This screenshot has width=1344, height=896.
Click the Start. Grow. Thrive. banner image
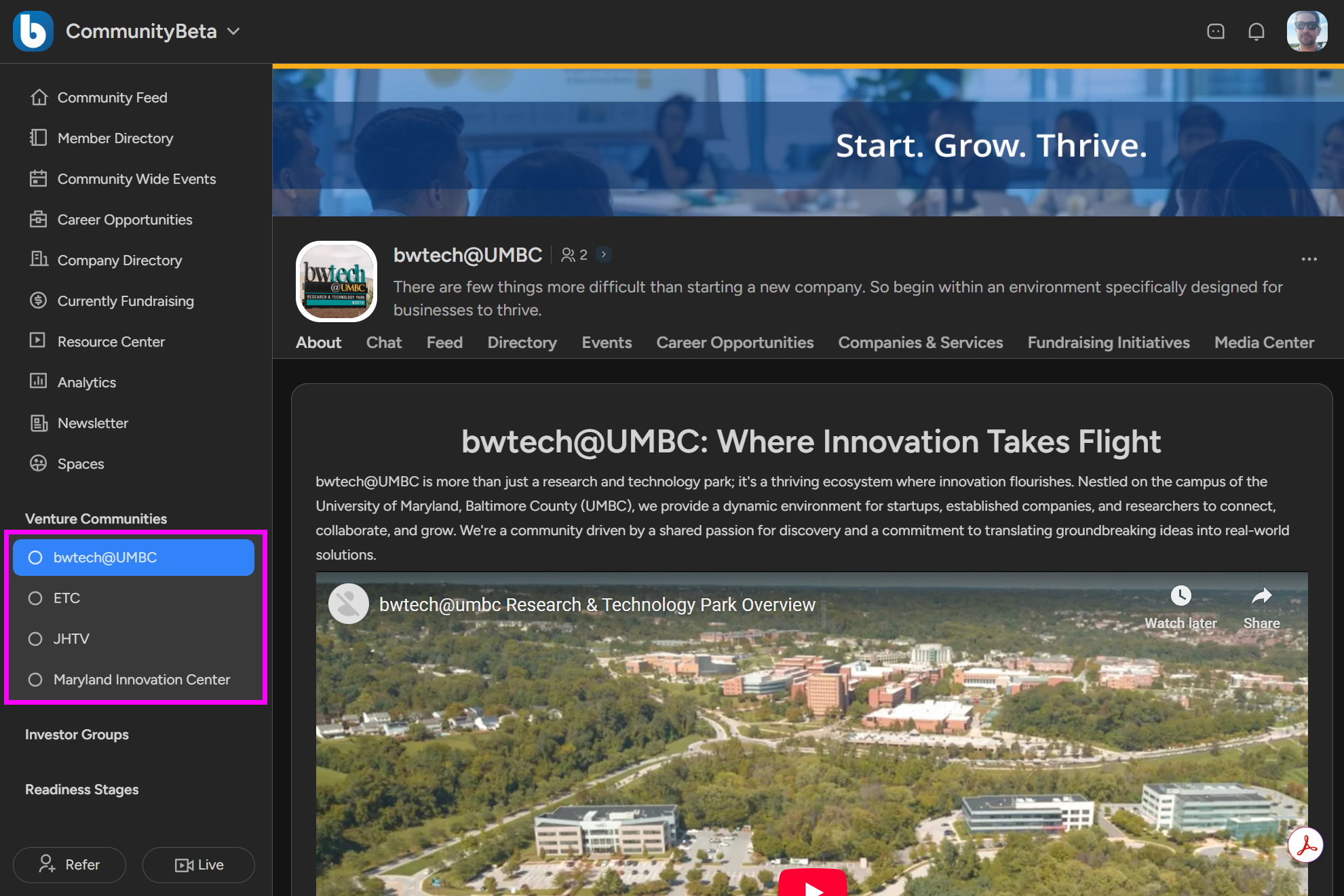pyautogui.click(x=808, y=142)
